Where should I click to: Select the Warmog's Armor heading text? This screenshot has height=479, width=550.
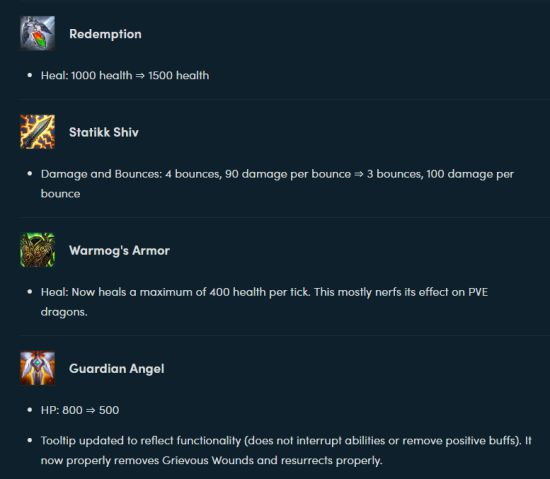coord(119,250)
